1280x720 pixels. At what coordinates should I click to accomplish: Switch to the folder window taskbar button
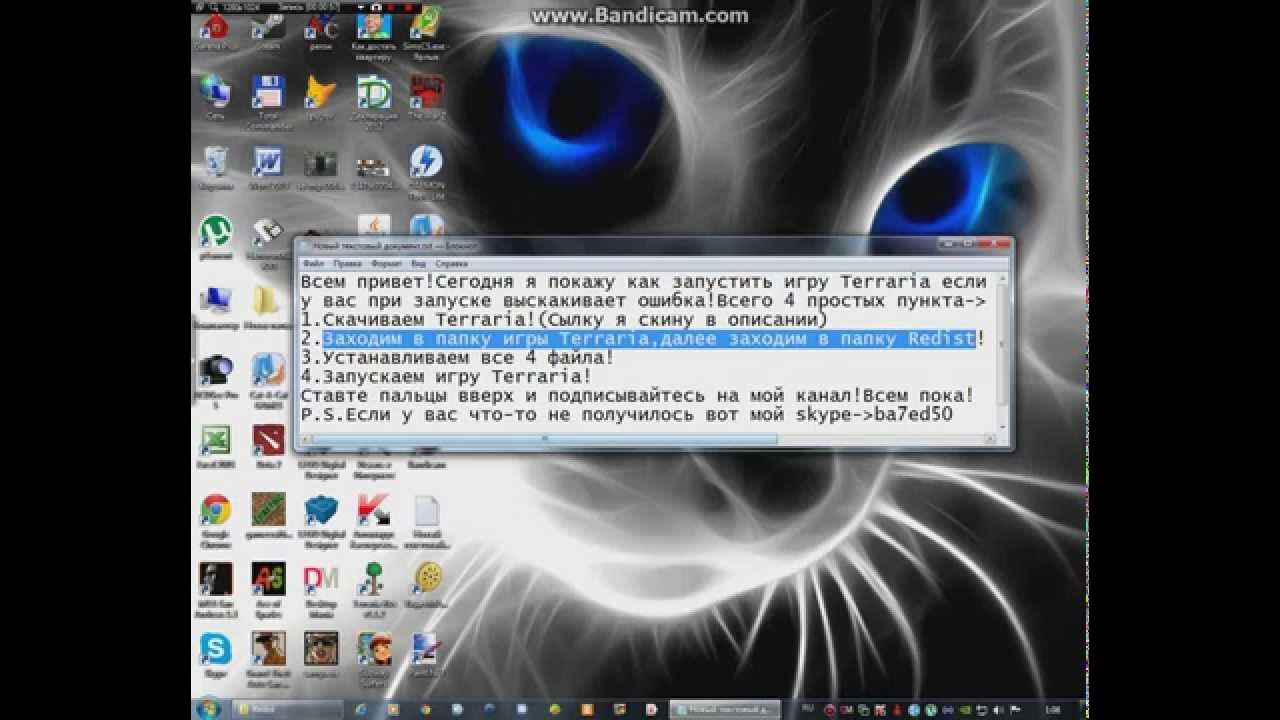(285, 709)
